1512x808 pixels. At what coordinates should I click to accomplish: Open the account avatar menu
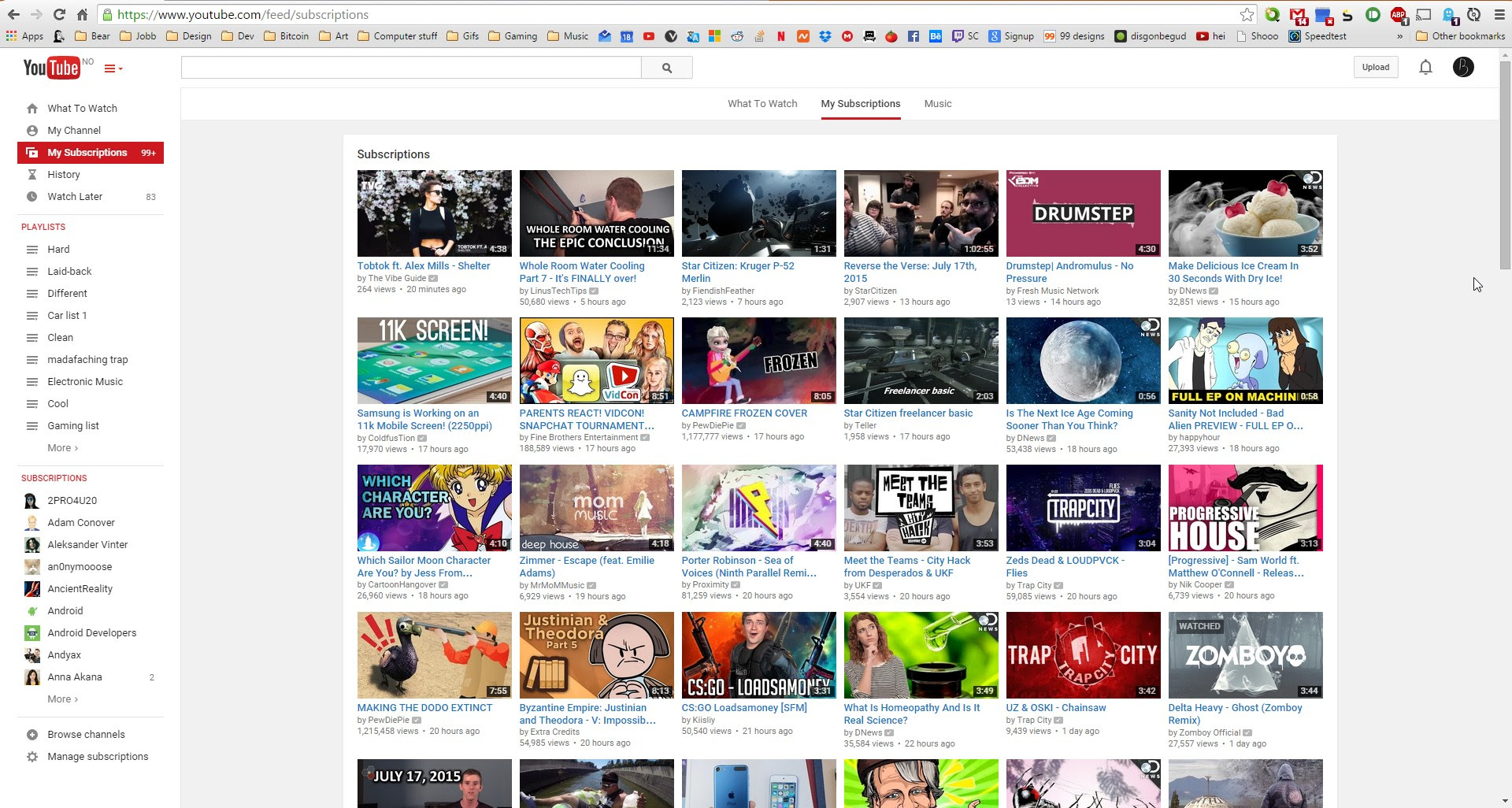[x=1463, y=68]
